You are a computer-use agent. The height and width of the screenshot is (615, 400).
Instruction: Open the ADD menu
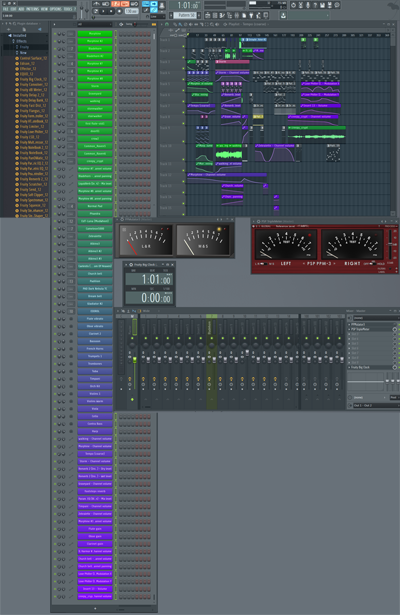[x=21, y=8]
